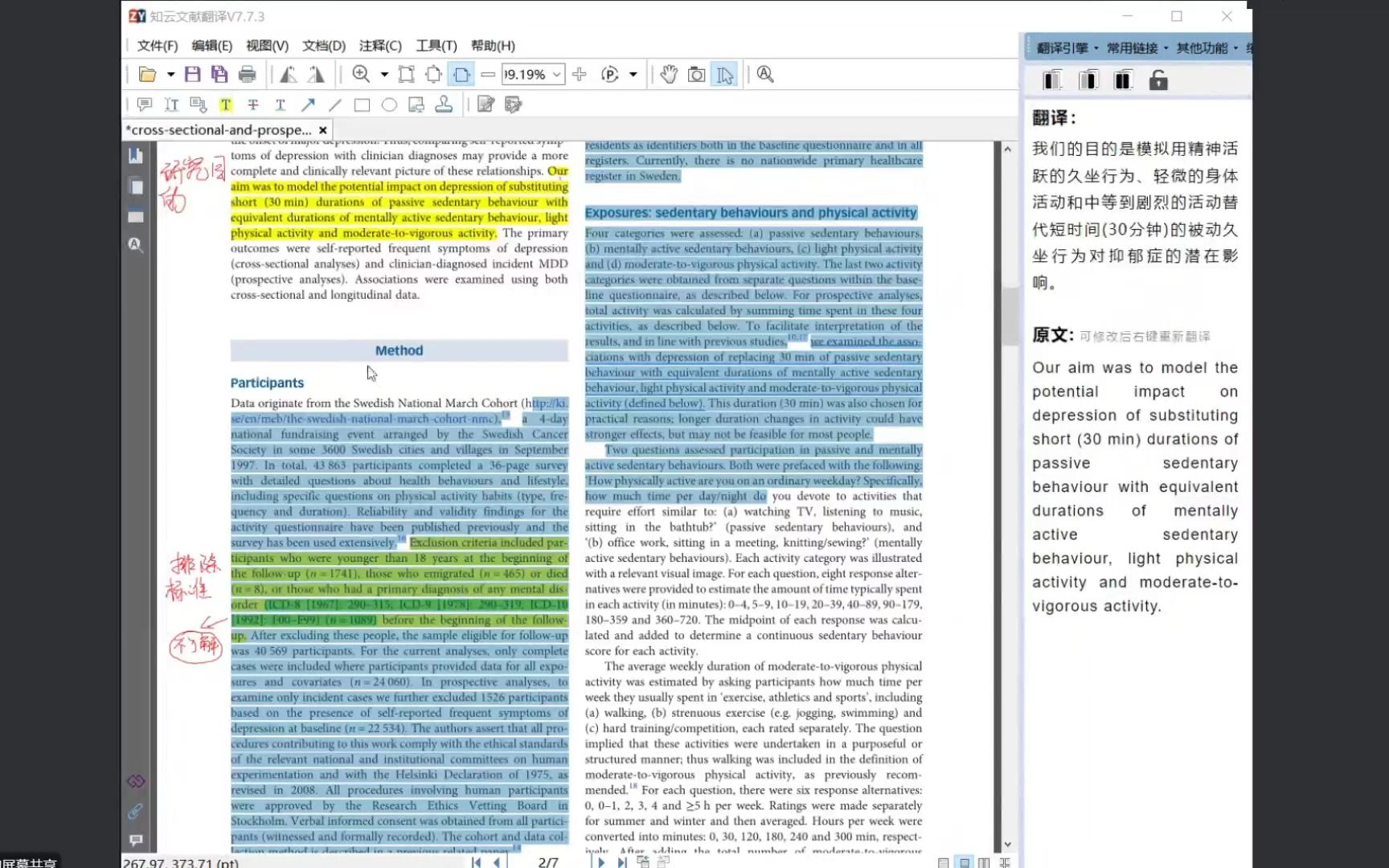Open the find text search tool

click(x=765, y=75)
